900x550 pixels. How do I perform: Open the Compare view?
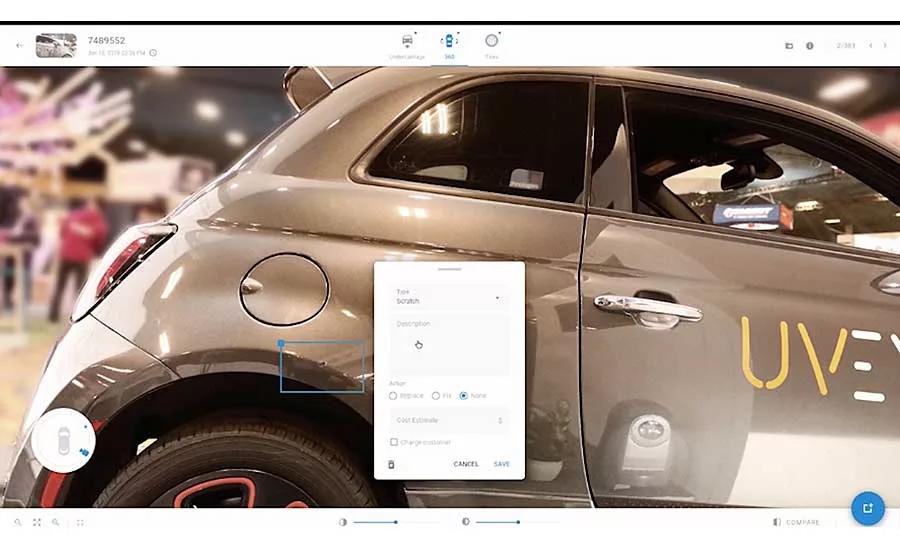[797, 522]
